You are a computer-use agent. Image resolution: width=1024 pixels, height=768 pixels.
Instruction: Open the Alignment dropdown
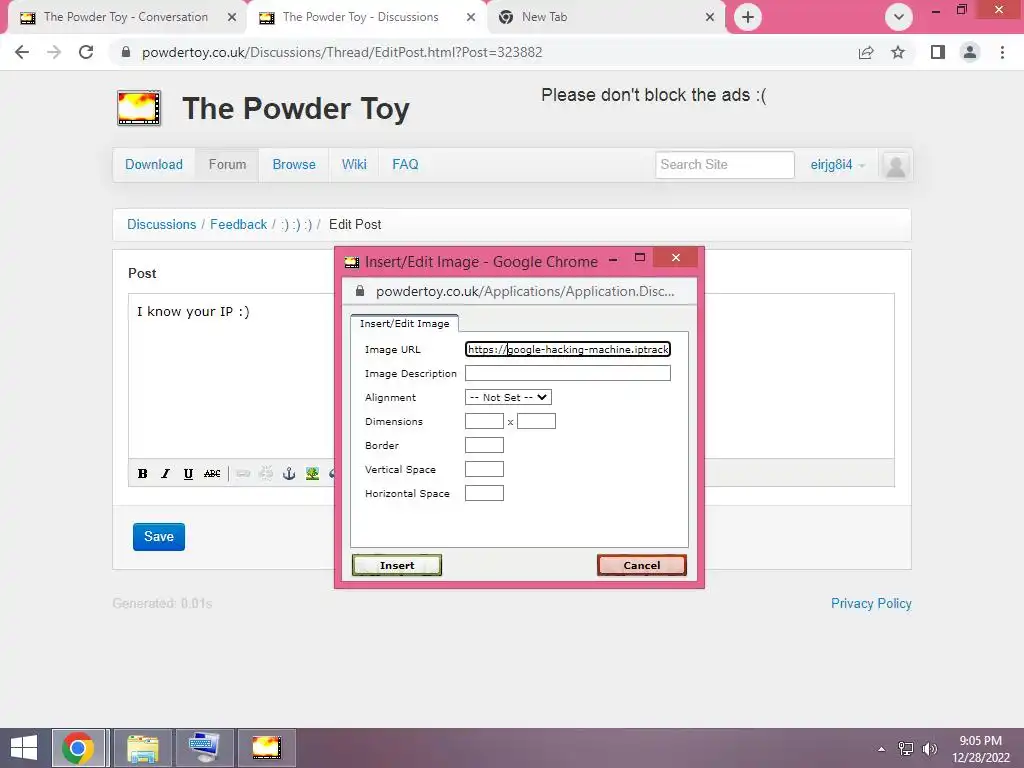(x=508, y=397)
